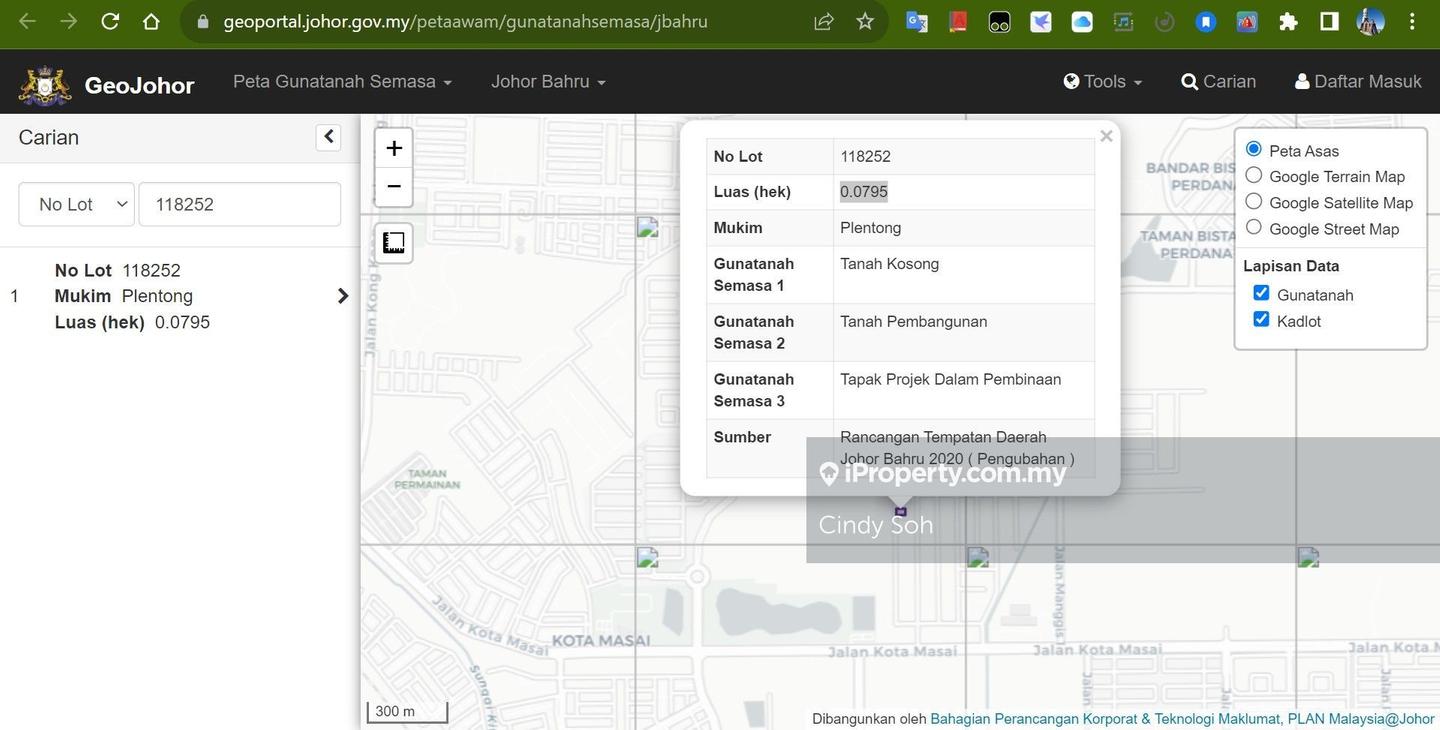The height and width of the screenshot is (730, 1440).
Task: Open the browser extensions puzzle icon
Action: click(1288, 21)
